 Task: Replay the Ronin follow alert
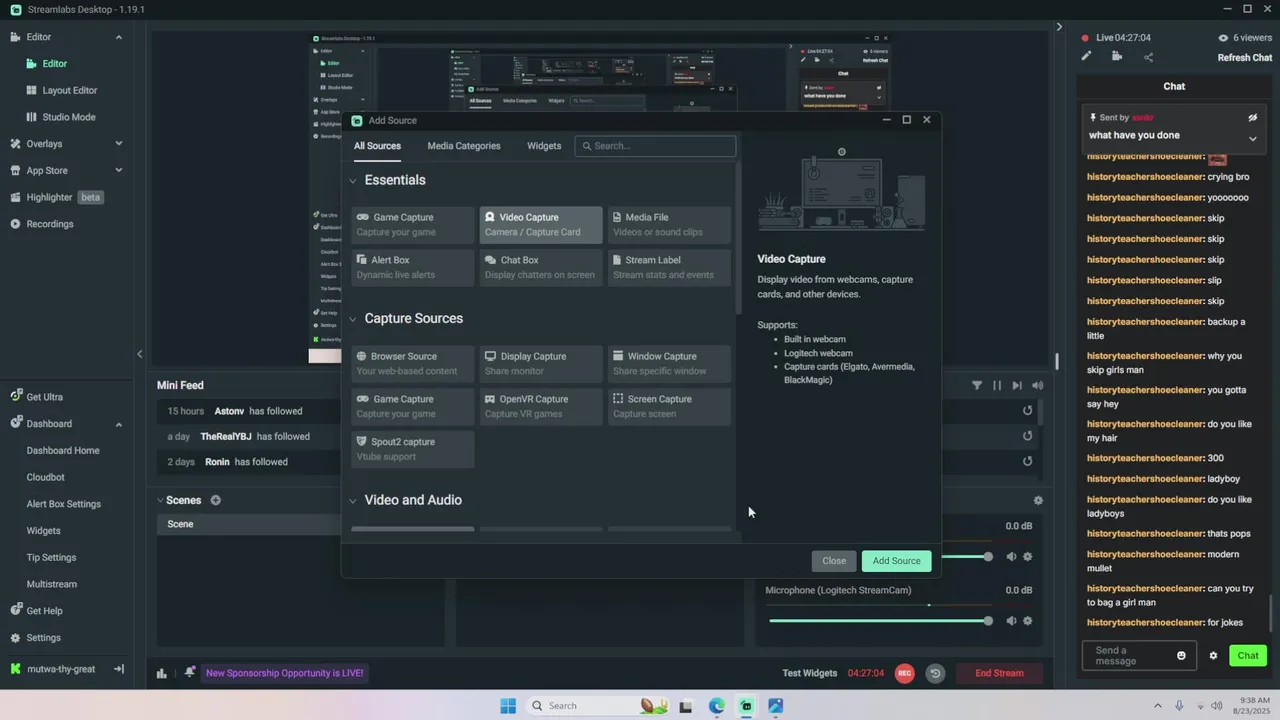1027,462
